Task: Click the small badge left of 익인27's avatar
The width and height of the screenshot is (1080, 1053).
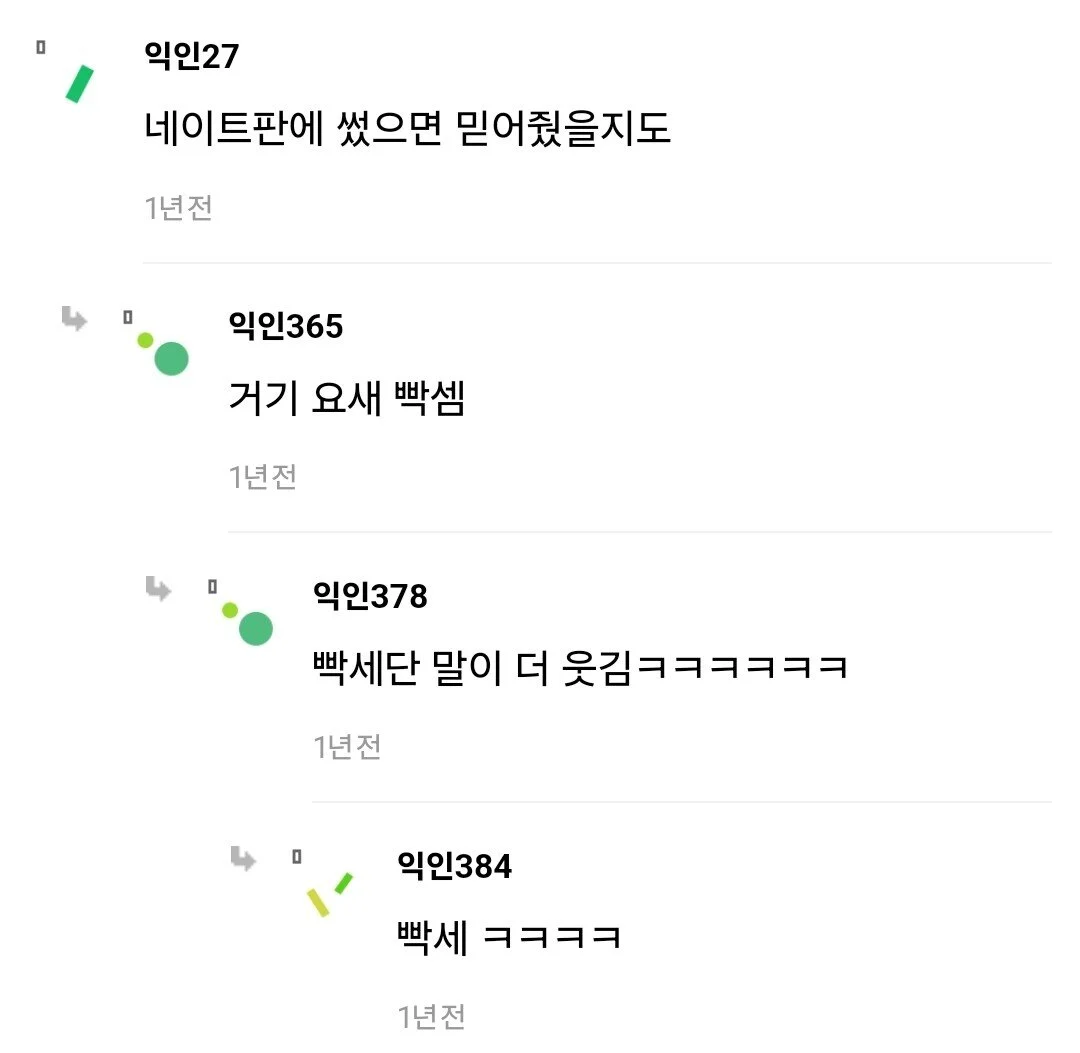Action: (x=41, y=46)
